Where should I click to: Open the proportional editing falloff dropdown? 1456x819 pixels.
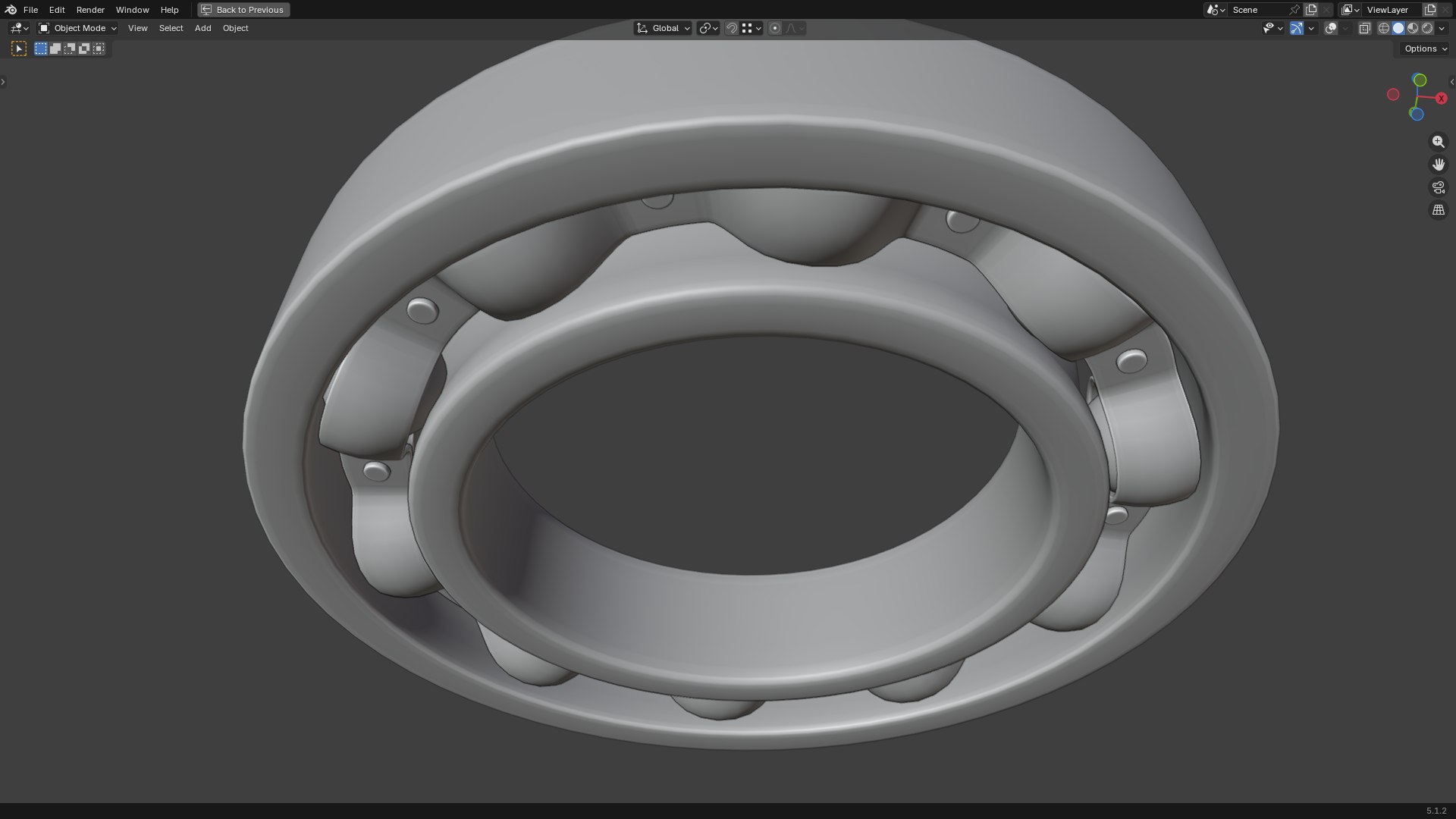(795, 28)
